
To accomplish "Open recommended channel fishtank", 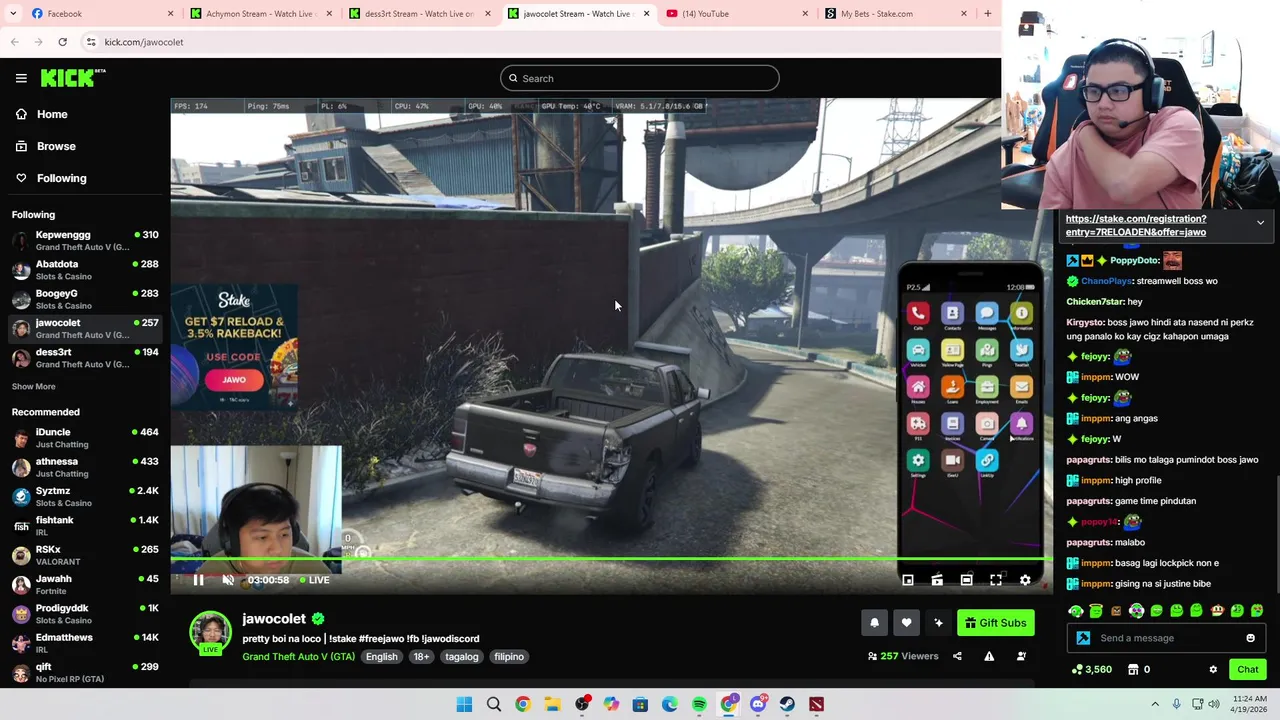I will coord(85,526).
